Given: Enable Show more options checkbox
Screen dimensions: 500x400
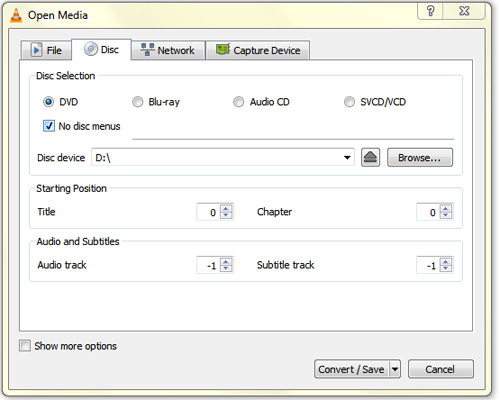Looking at the screenshot, I should (x=25, y=346).
